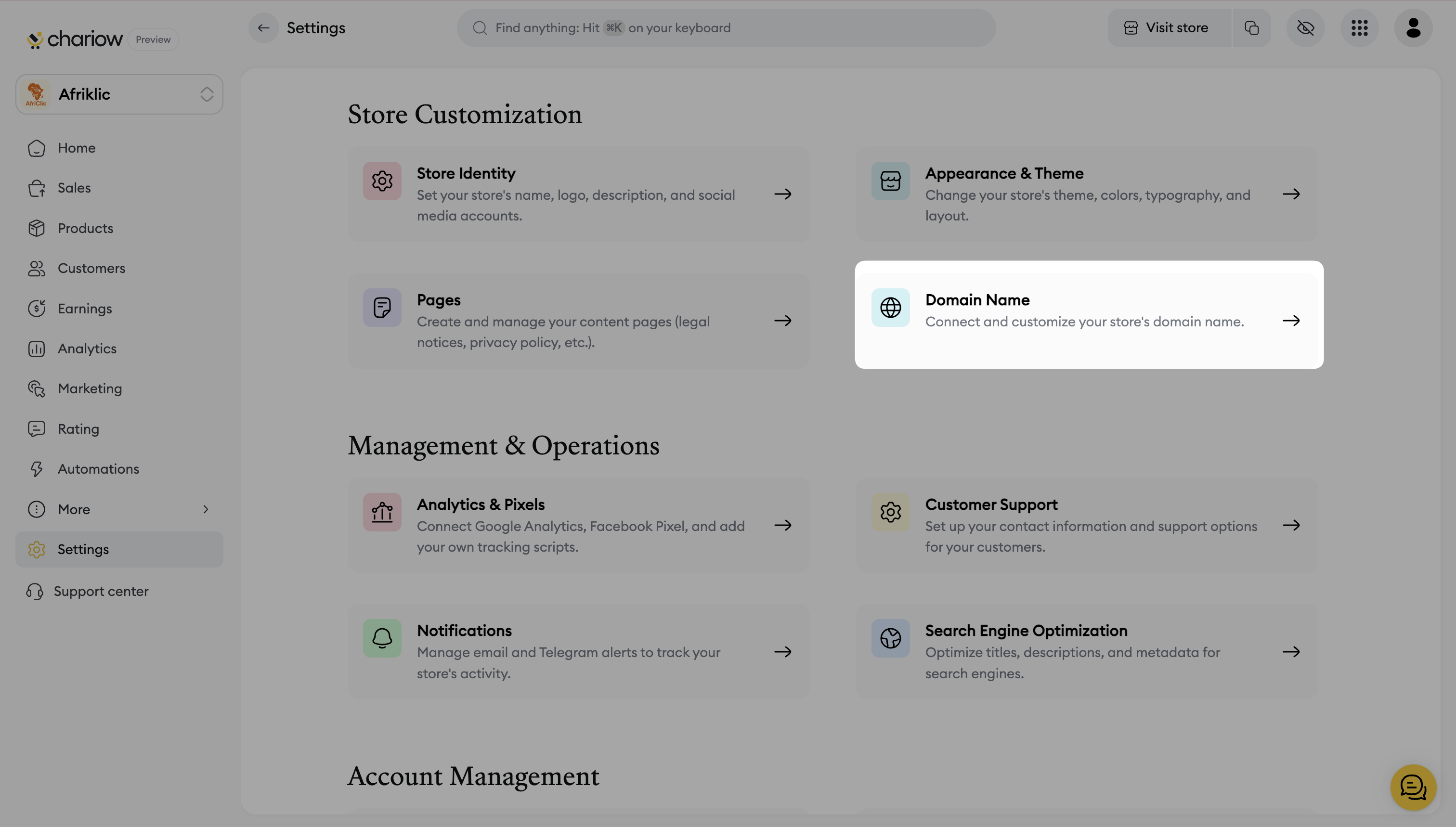This screenshot has width=1456, height=827.
Task: Click the back arrow beside Settings
Action: tap(263, 28)
